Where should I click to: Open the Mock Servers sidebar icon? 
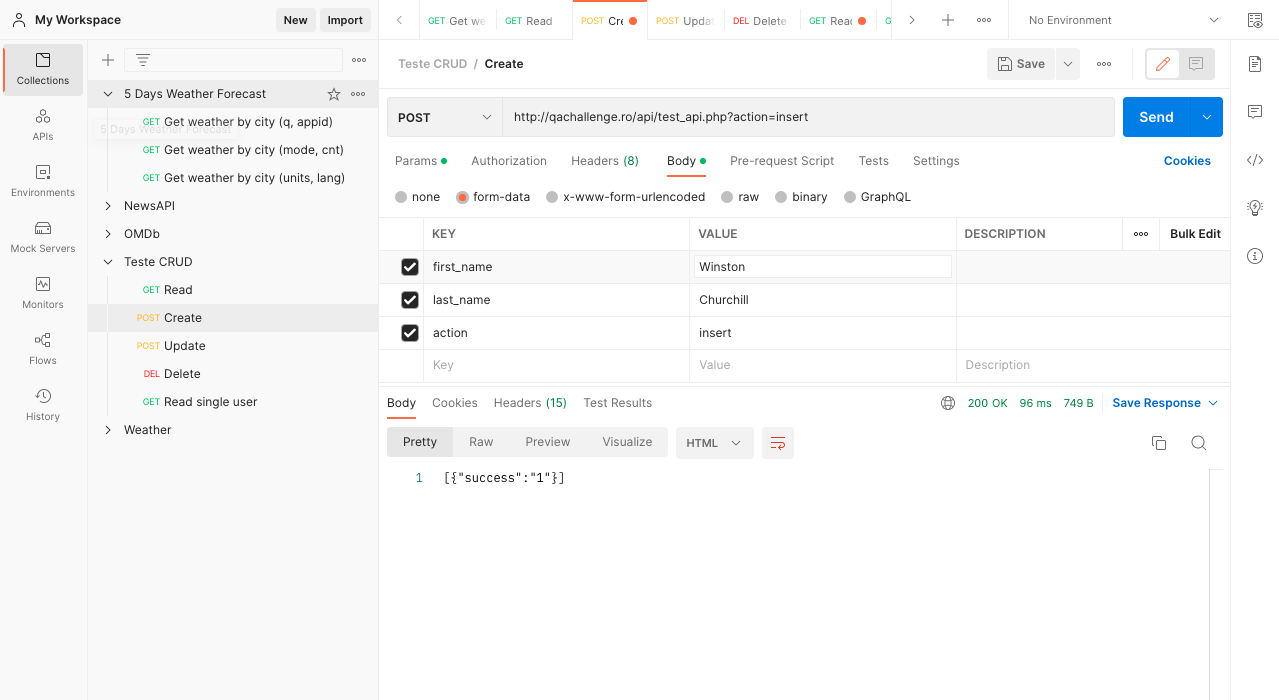[43, 237]
